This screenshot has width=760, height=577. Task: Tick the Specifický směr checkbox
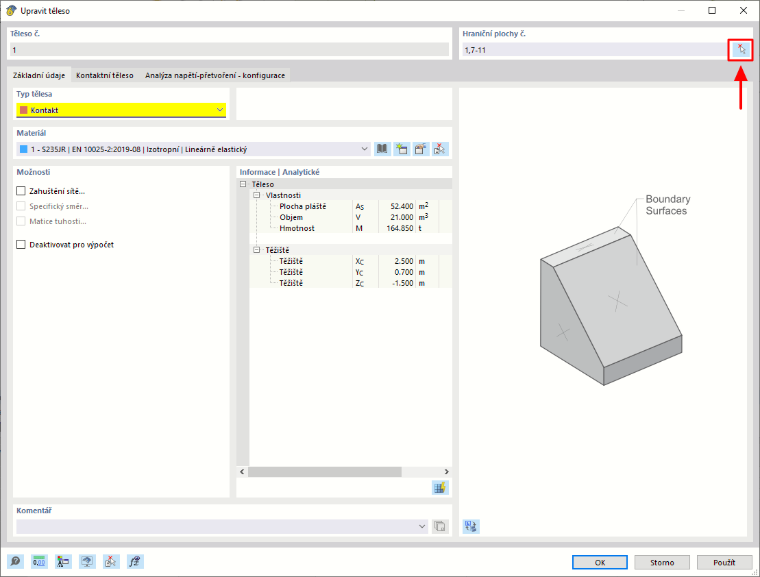coord(21,206)
